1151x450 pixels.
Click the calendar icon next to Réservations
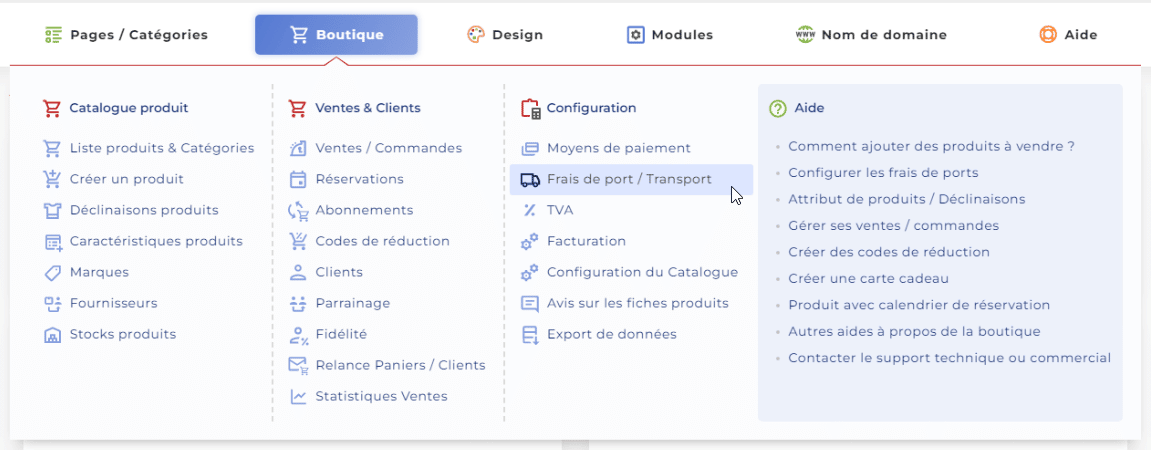298,179
